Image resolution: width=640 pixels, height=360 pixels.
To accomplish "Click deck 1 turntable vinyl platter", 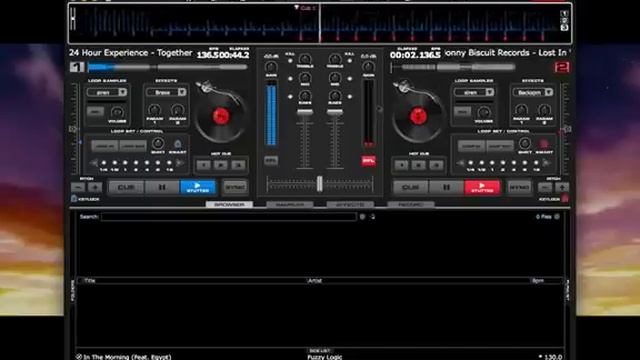I will (220, 117).
